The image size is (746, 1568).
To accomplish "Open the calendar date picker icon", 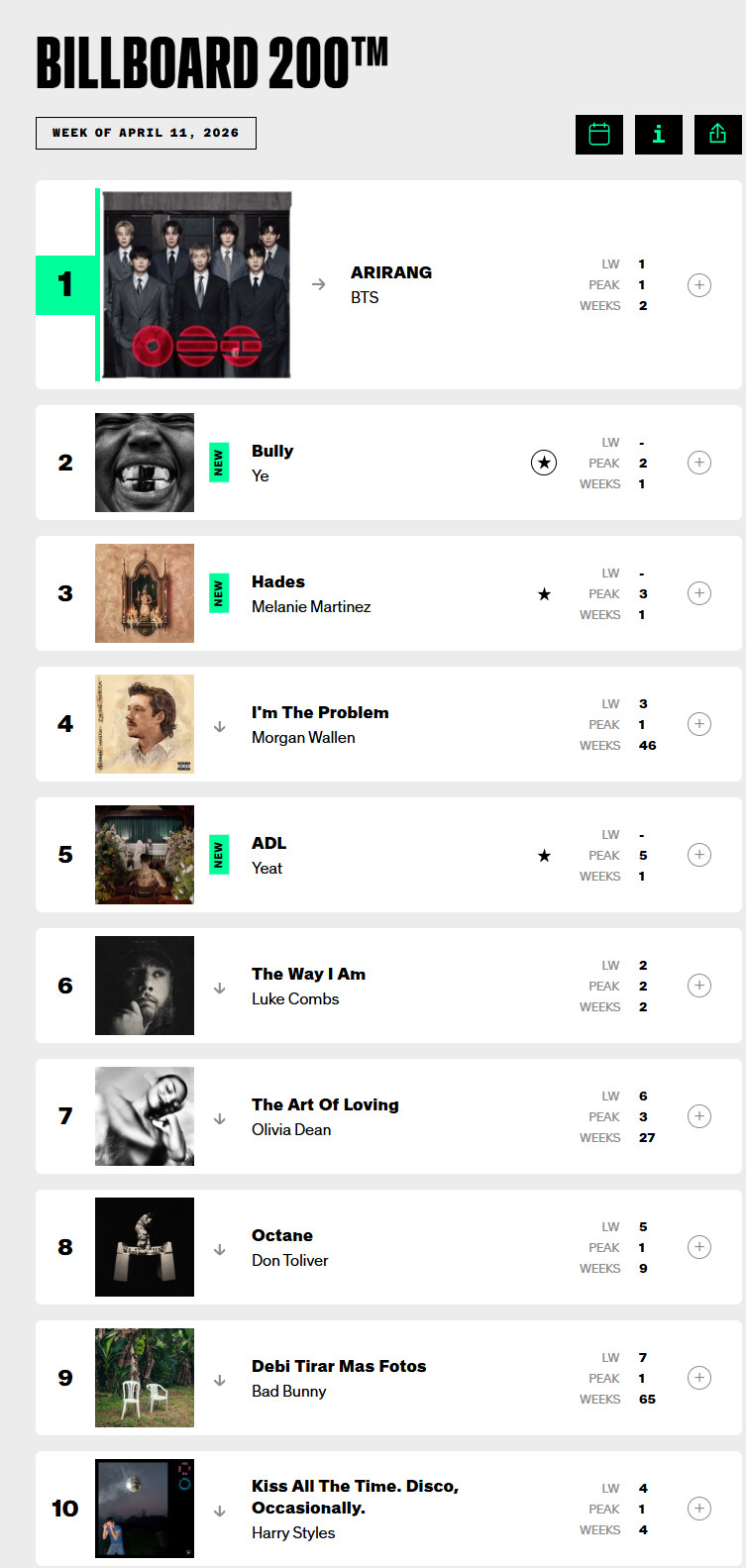I will point(599,134).
